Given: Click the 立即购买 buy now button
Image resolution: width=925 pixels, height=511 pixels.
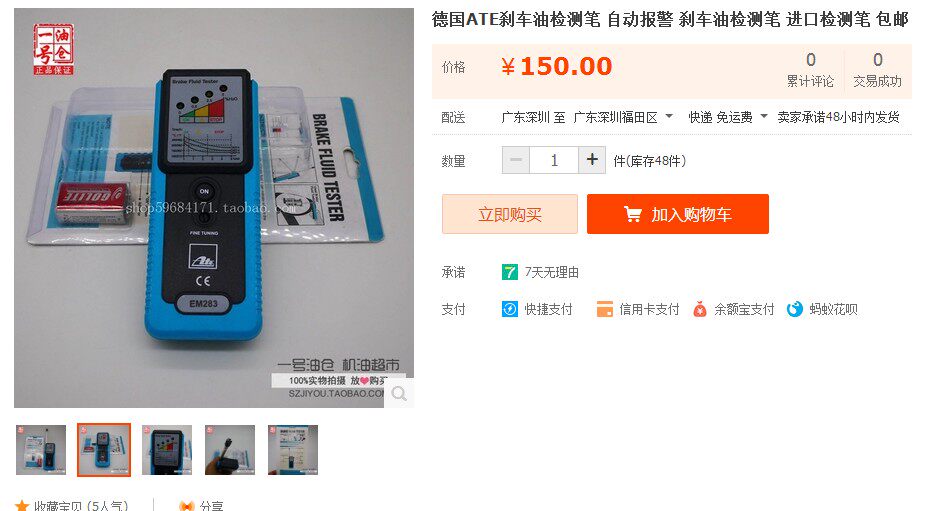Looking at the screenshot, I should 510,214.
